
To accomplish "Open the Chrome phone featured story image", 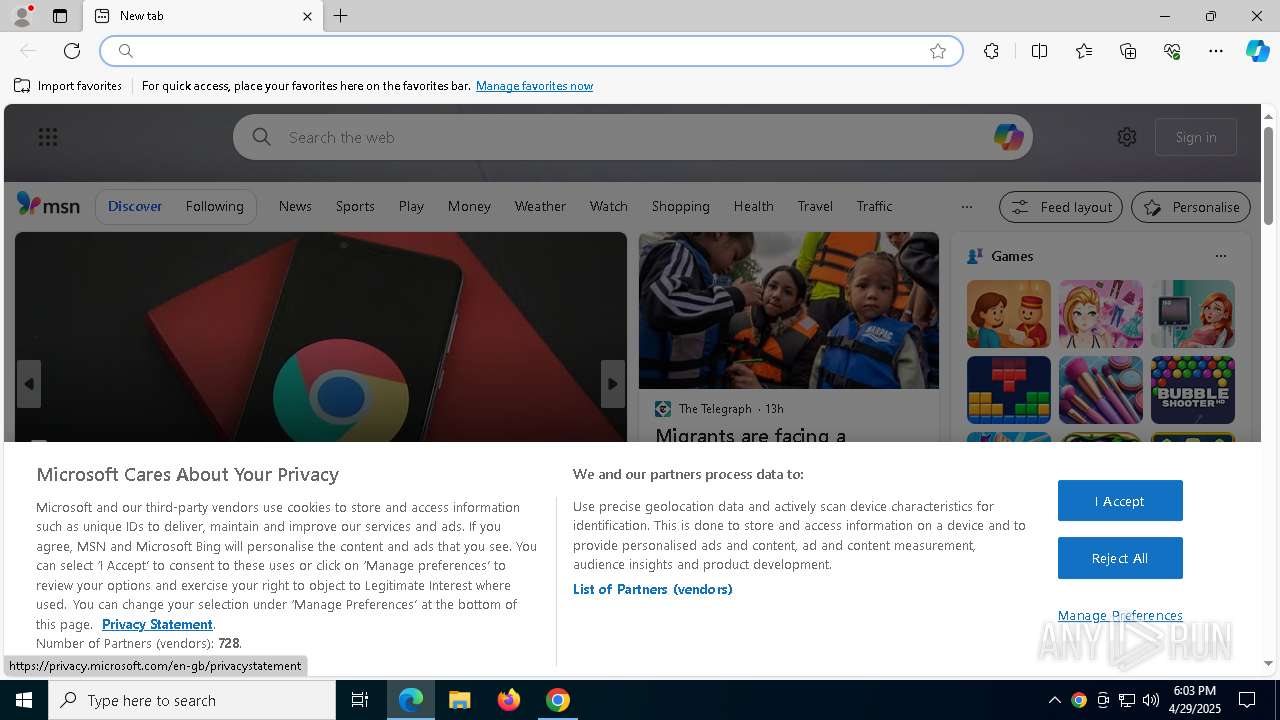I will [321, 337].
